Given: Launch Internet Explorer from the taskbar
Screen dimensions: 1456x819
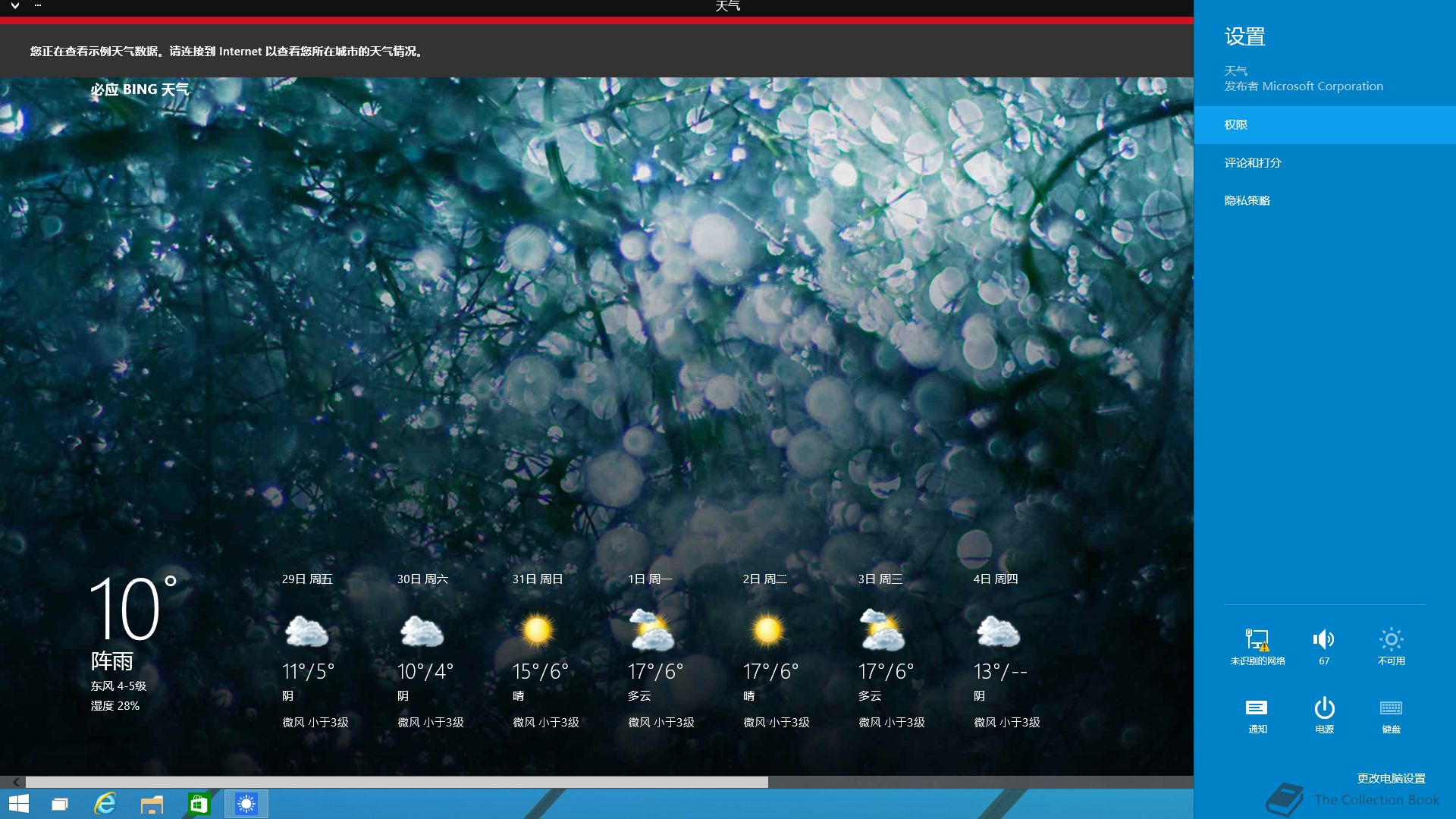Looking at the screenshot, I should [x=105, y=804].
